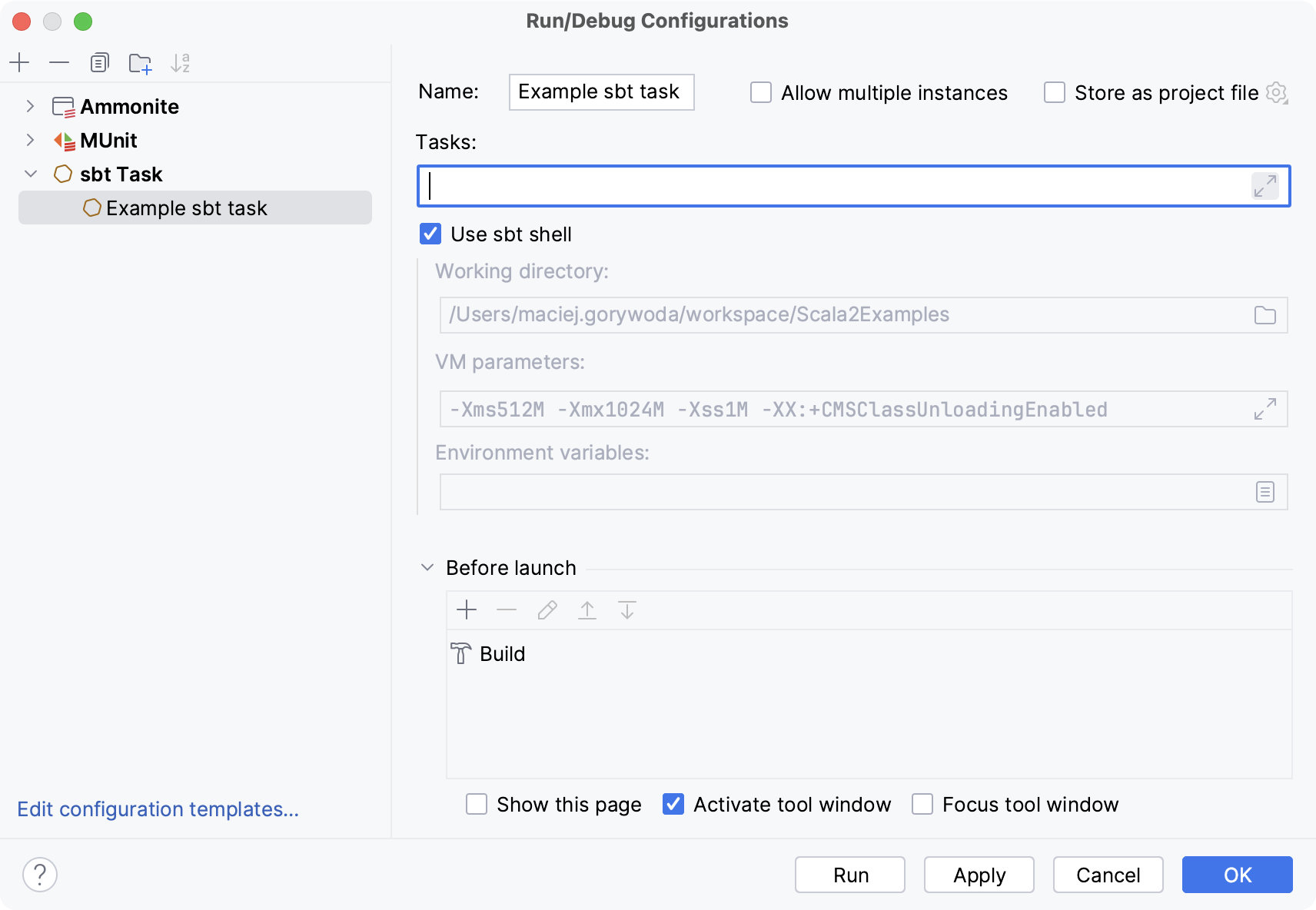Check Focus tool window
The height and width of the screenshot is (910, 1316).
point(922,804)
